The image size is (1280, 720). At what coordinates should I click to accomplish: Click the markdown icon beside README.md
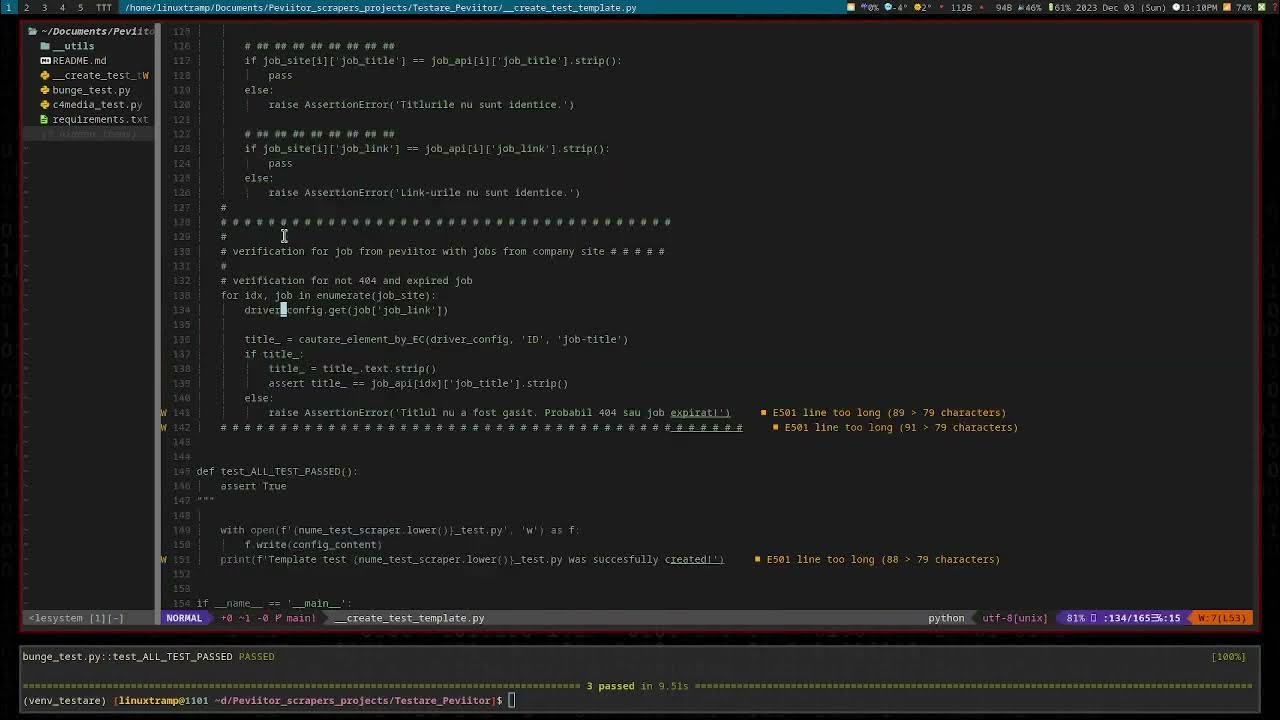[x=45, y=60]
